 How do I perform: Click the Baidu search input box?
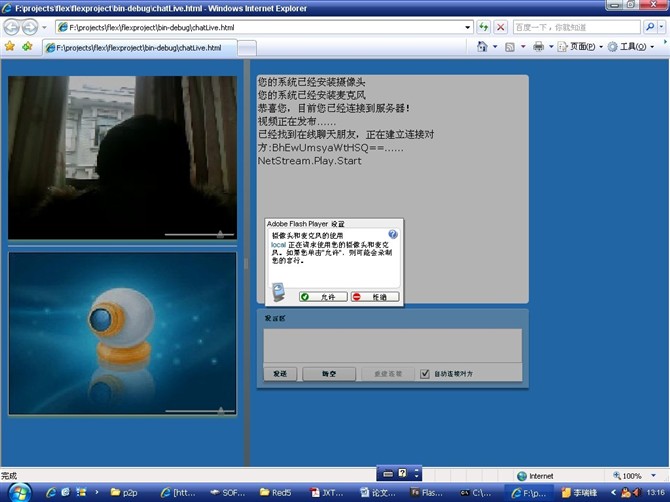click(577, 27)
